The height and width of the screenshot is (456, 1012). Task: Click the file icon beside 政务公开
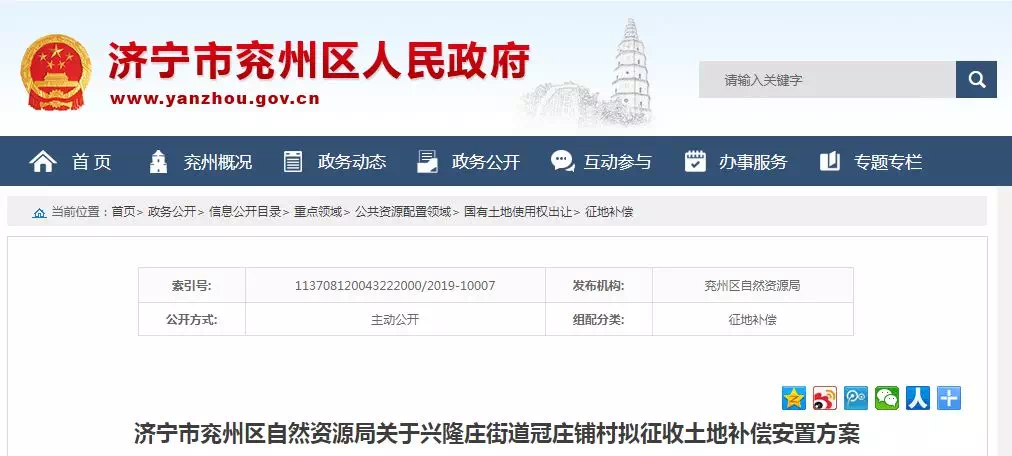pos(427,161)
